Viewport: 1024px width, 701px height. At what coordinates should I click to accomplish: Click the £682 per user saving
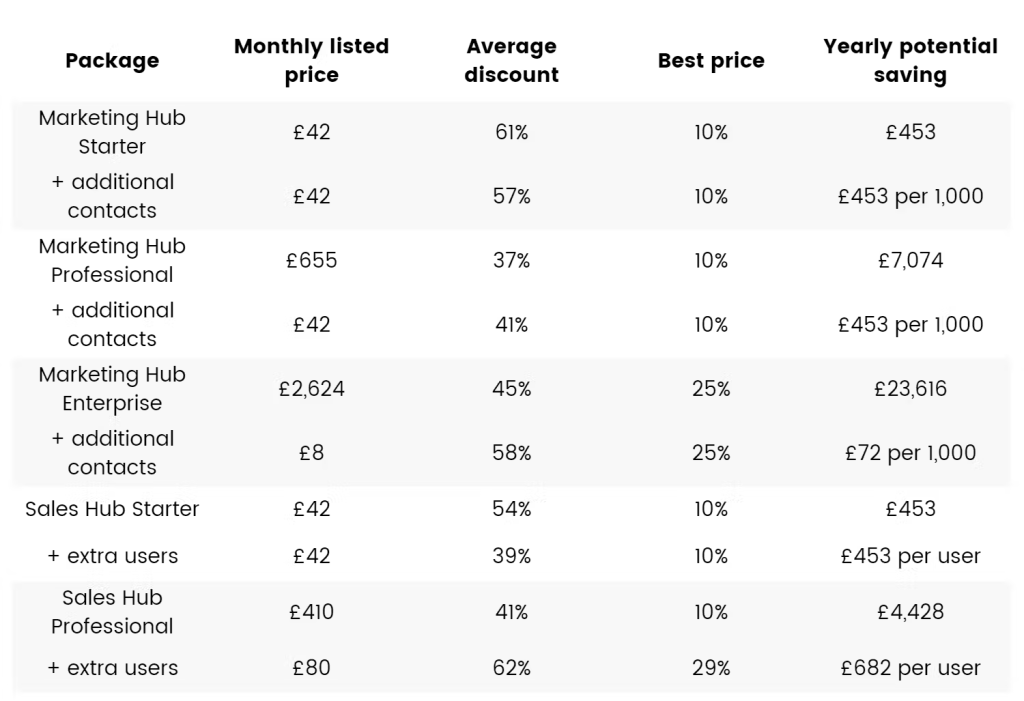coord(910,668)
